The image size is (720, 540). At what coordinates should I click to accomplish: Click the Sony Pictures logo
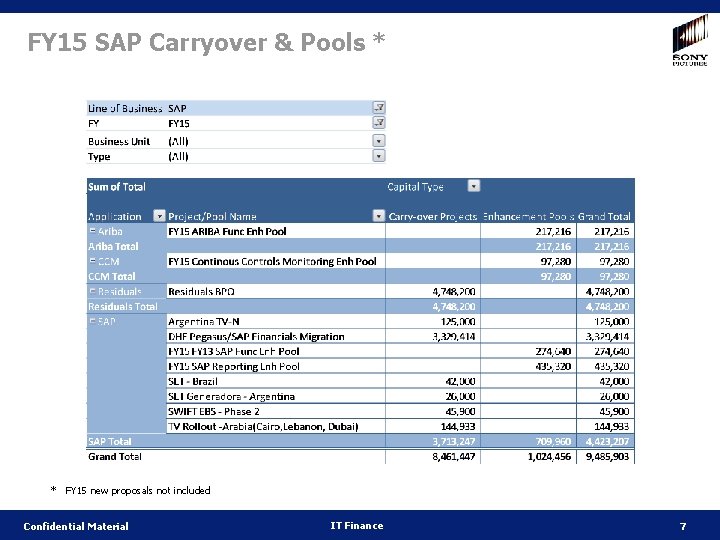point(690,40)
